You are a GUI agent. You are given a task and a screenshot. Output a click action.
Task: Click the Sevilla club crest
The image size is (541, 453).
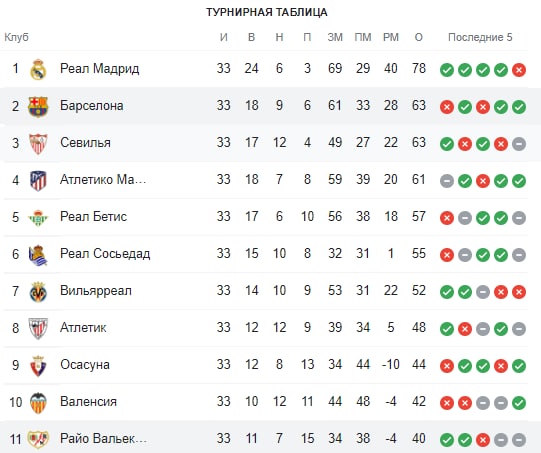[x=38, y=143]
